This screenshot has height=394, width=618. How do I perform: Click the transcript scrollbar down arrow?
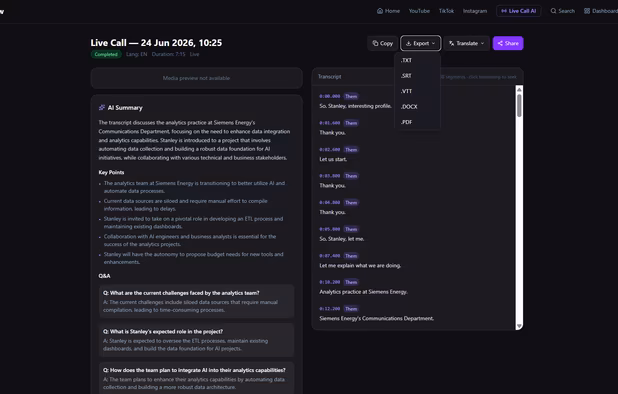[x=519, y=326]
